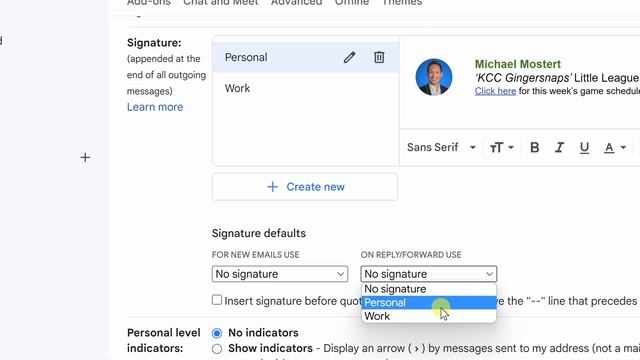The image size is (640, 360).
Task: Click the plus icon in left sidebar
Action: (x=85, y=158)
